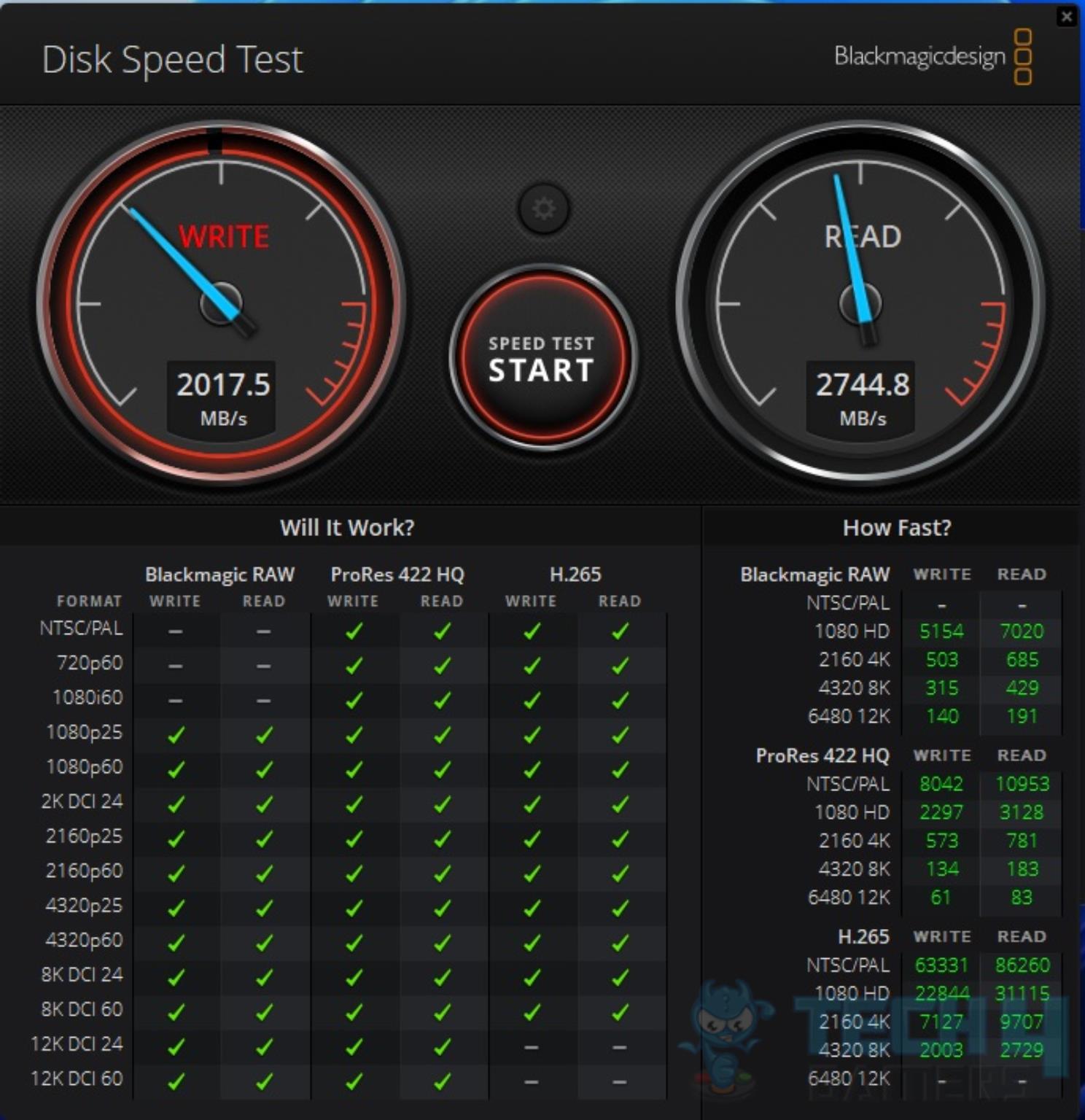This screenshot has height=1120, width=1085.
Task: Click Blackmagic RAW 6480 12K write value 140
Action: coord(941,717)
